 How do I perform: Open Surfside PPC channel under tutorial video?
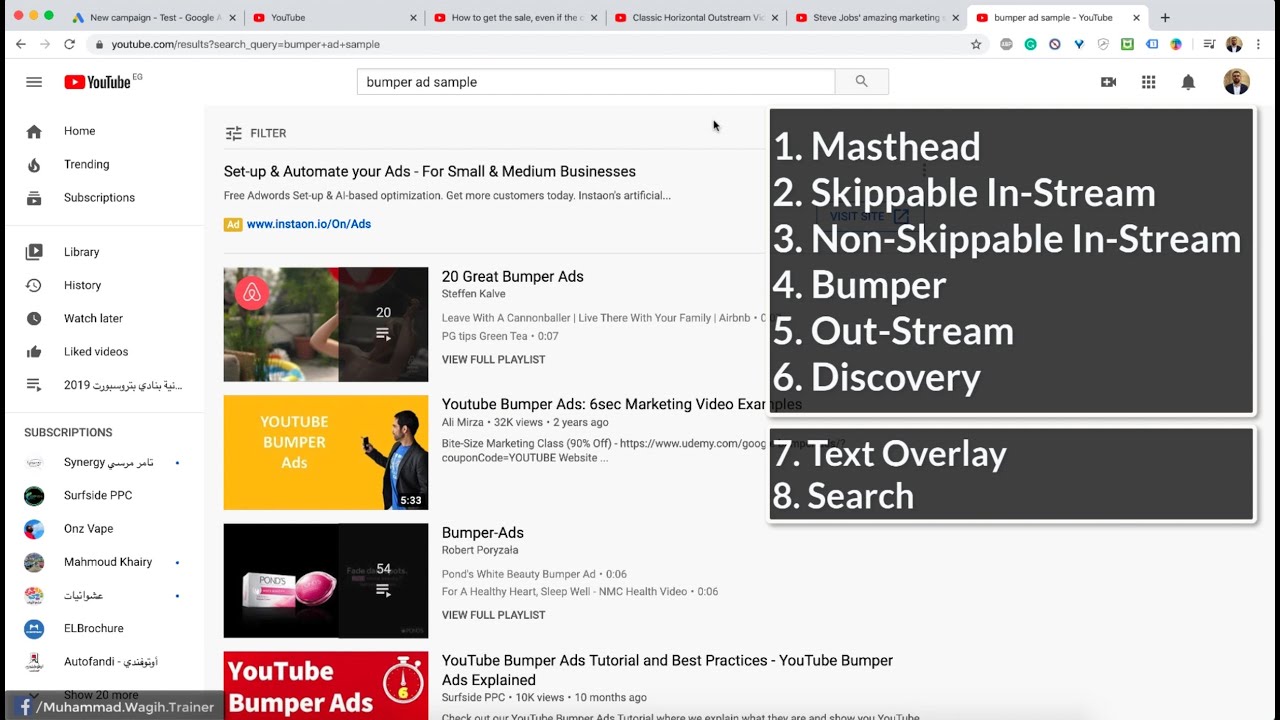(x=474, y=697)
